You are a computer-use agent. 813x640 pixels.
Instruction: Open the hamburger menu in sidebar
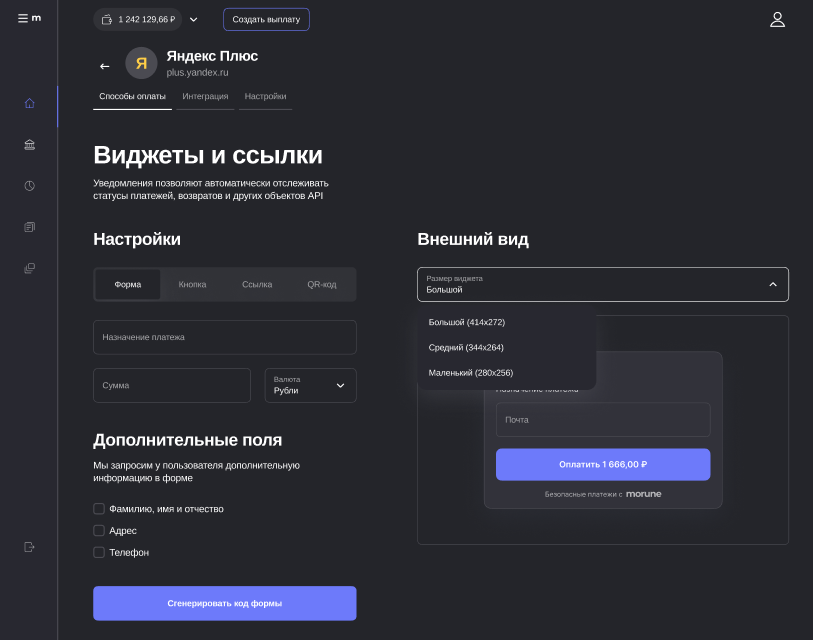(23, 18)
